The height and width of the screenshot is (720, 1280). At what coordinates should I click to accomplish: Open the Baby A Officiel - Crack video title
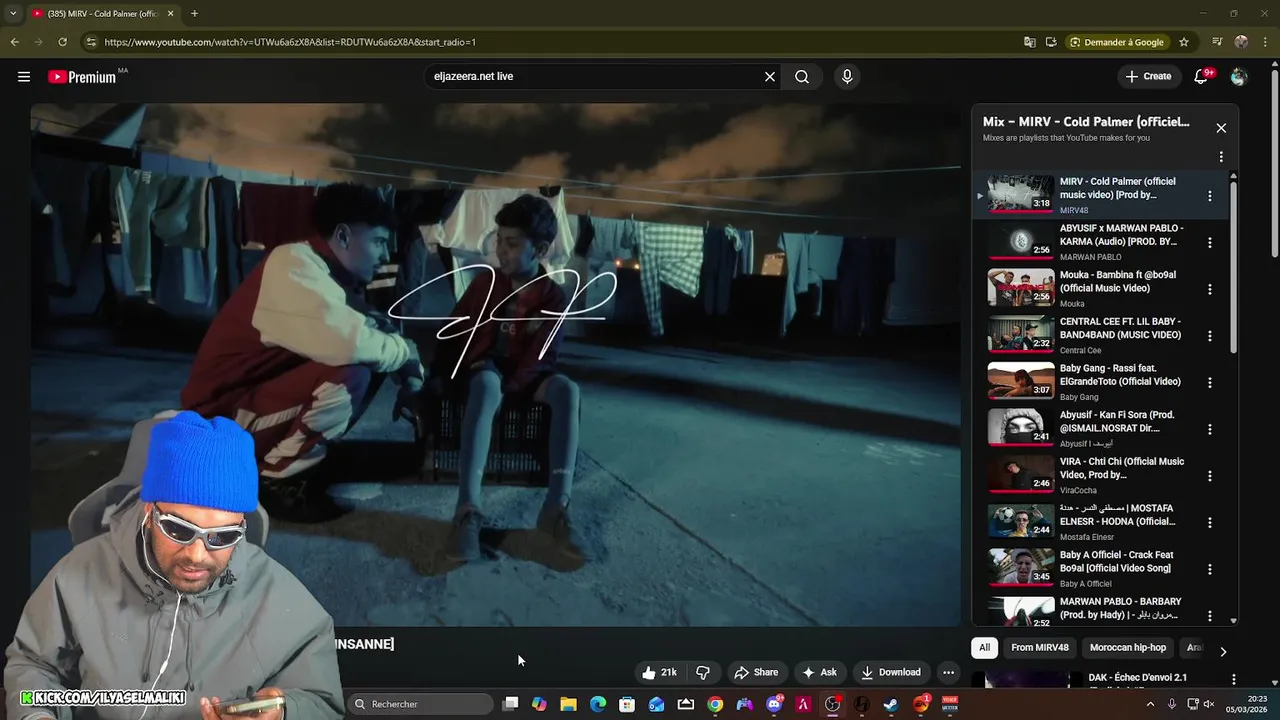point(1116,562)
